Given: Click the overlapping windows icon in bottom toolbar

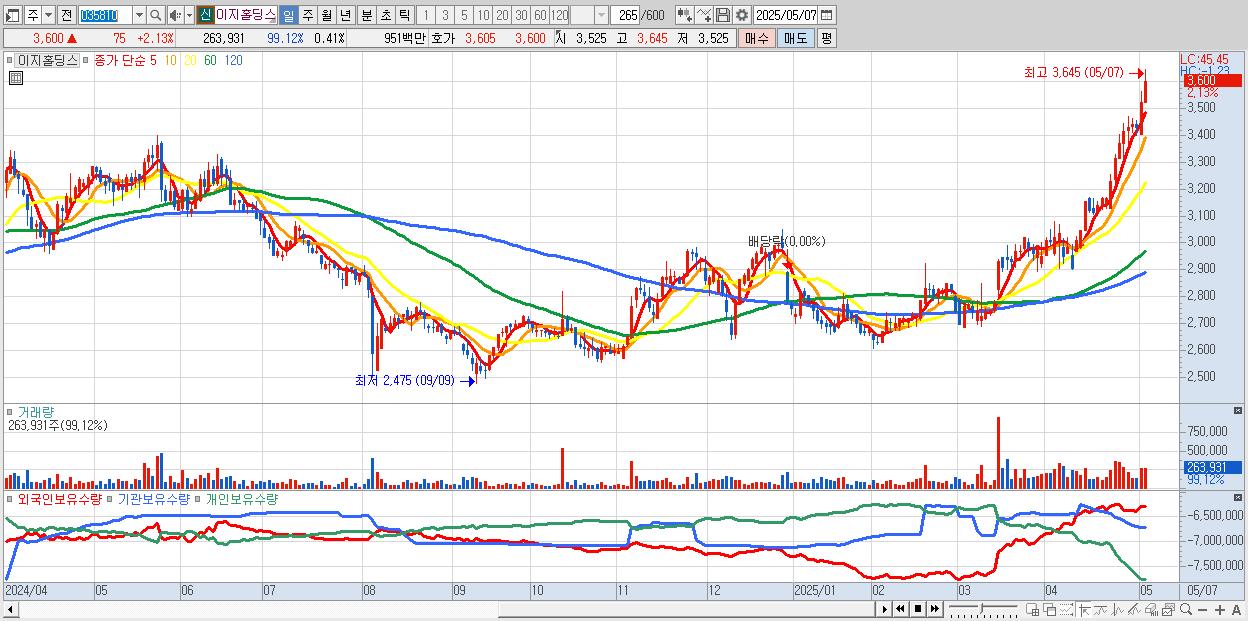Looking at the screenshot, I should (x=1050, y=609).
